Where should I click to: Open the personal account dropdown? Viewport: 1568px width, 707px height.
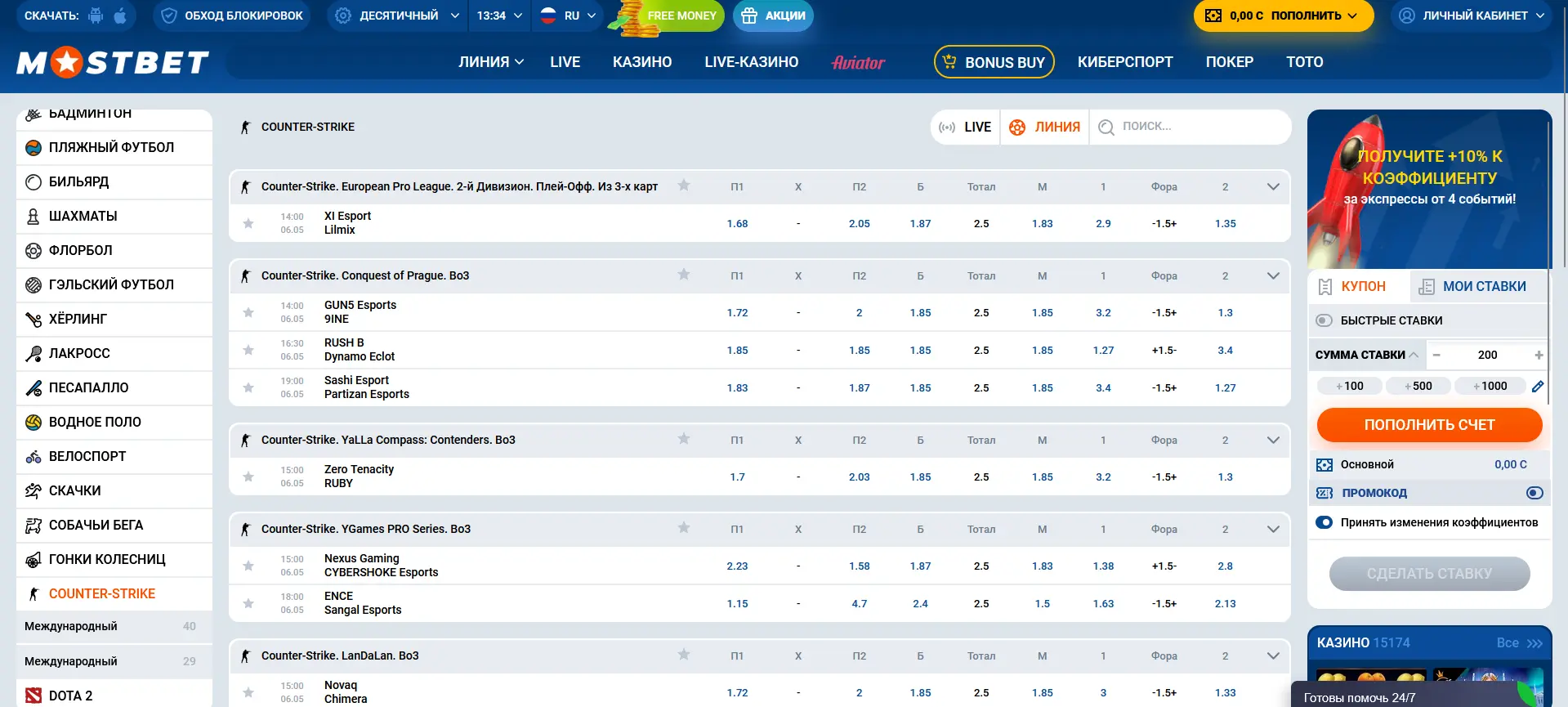[x=1471, y=16]
